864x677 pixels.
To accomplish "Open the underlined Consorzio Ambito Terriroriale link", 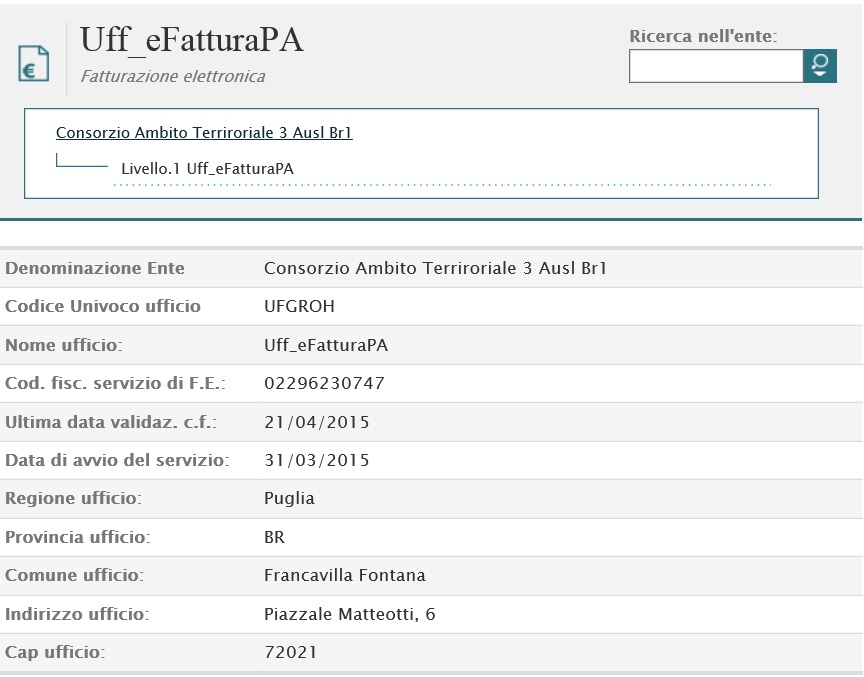I will click(204, 132).
